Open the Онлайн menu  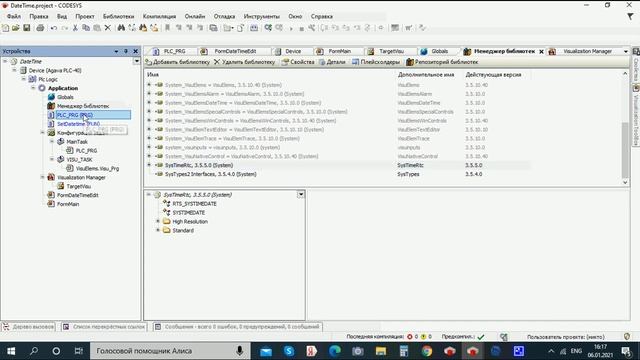point(195,16)
